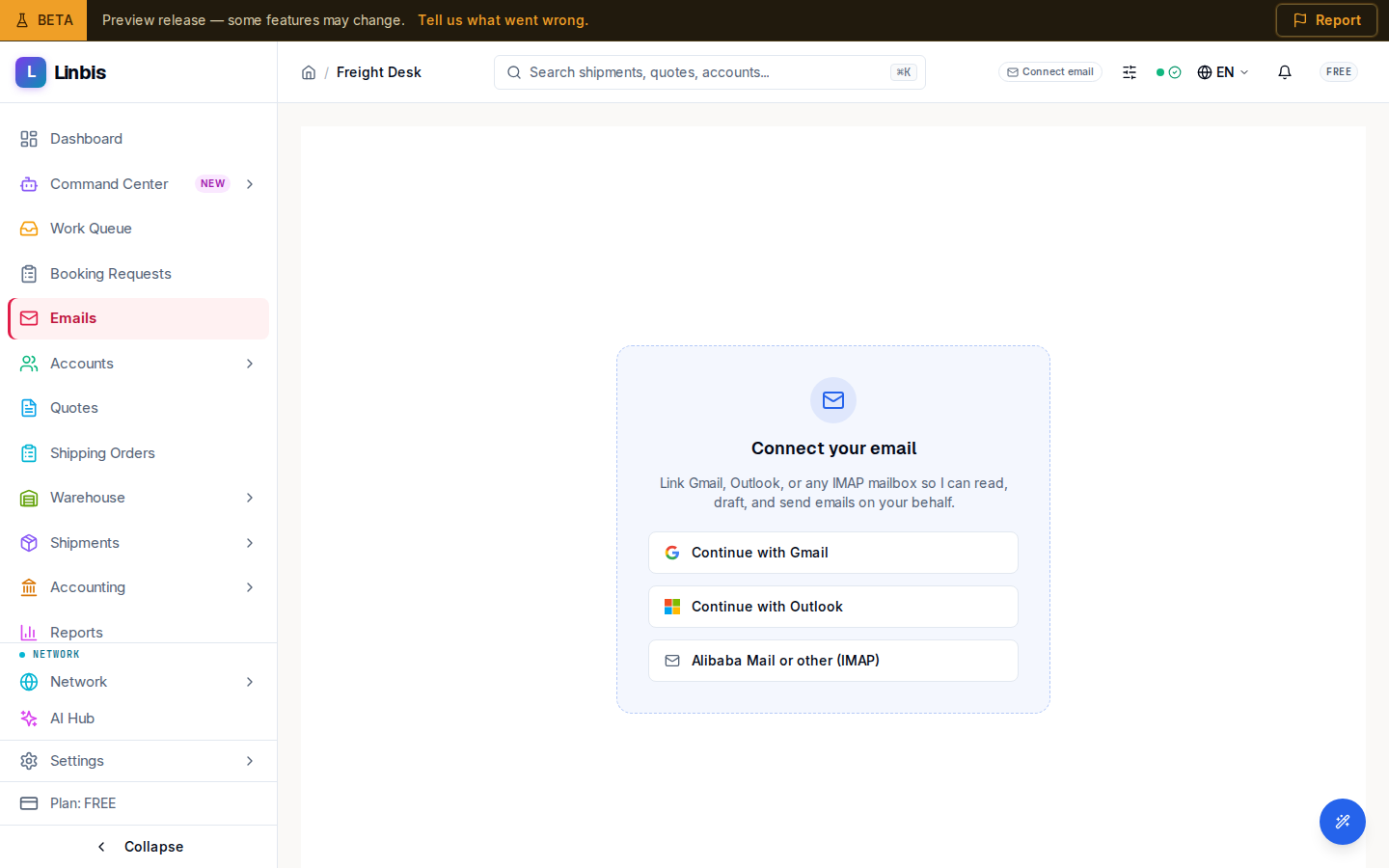
Task: Expand the Accounting submenu chevron
Action: coord(250,587)
